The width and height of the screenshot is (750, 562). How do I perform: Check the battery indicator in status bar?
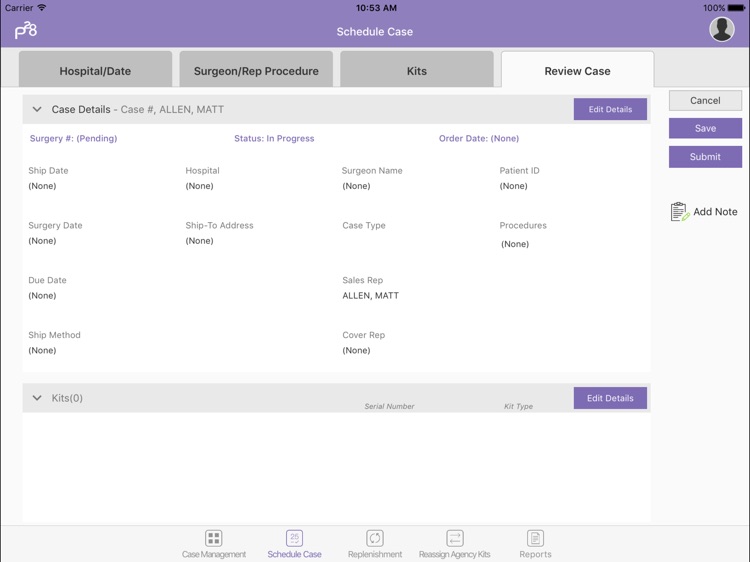736,8
